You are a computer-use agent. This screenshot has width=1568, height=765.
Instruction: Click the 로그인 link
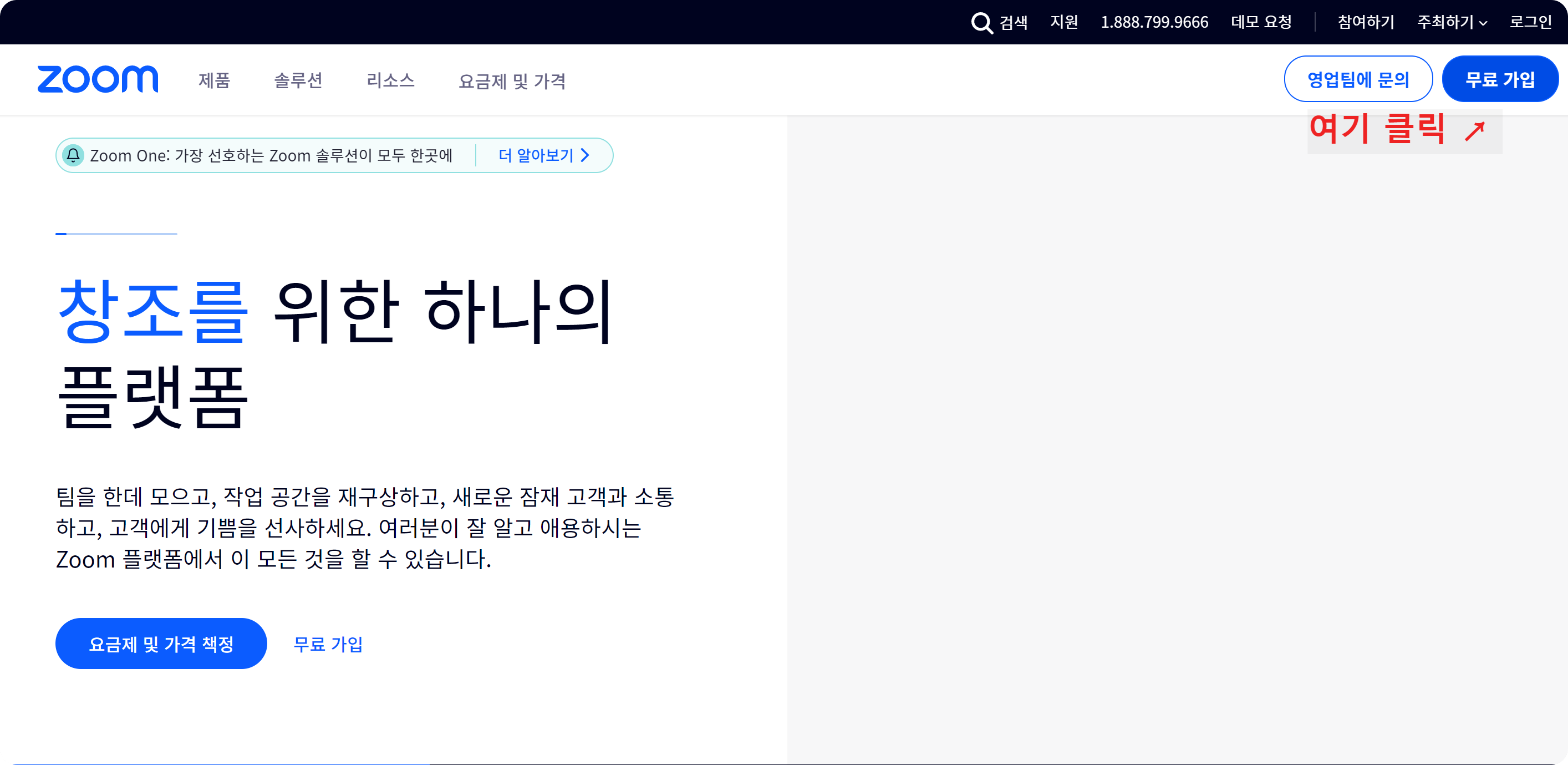(x=1530, y=23)
